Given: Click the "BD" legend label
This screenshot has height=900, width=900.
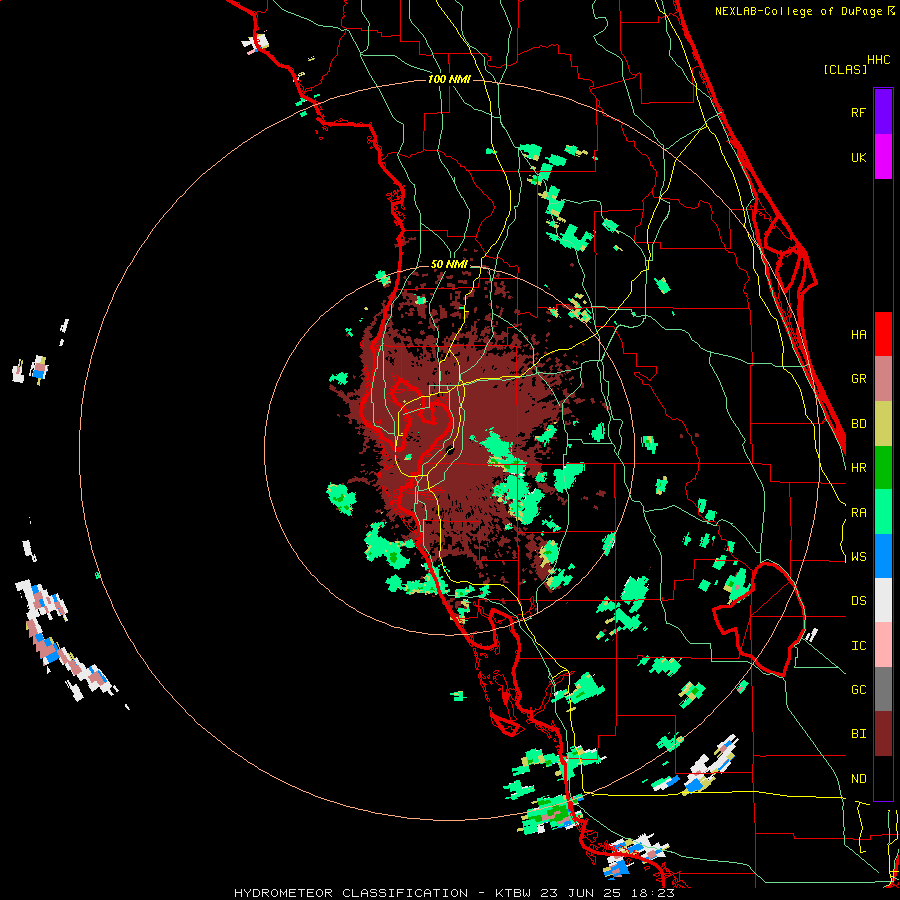Looking at the screenshot, I should click(858, 424).
